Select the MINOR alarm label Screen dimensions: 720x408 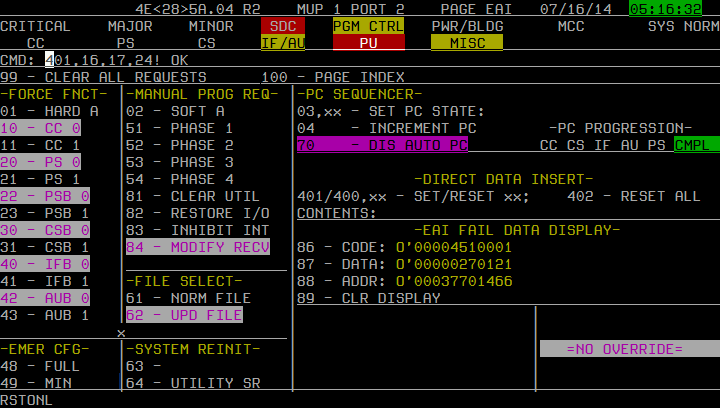[211, 26]
